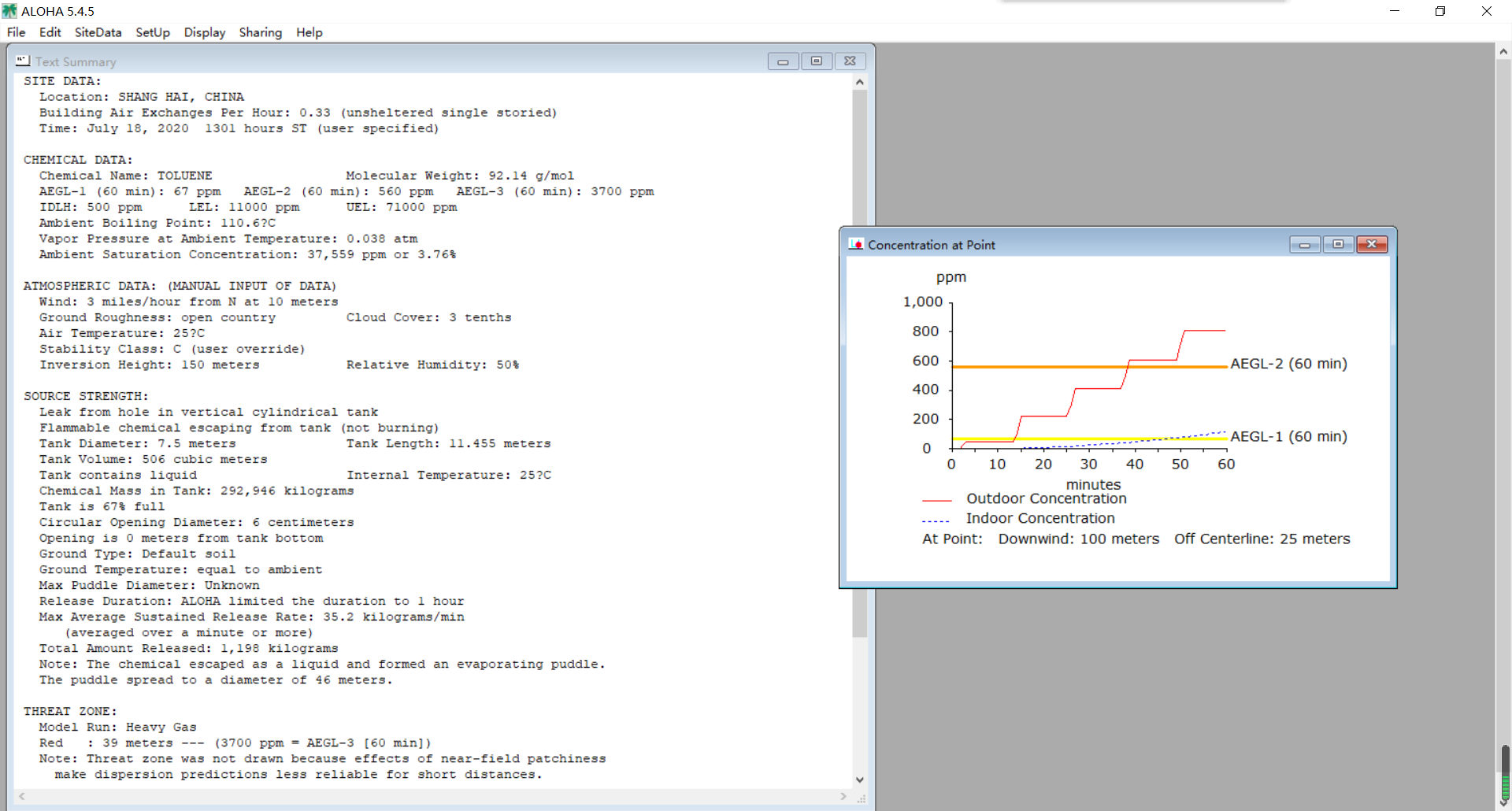
Task: Close the Text Summary window
Action: 850,61
